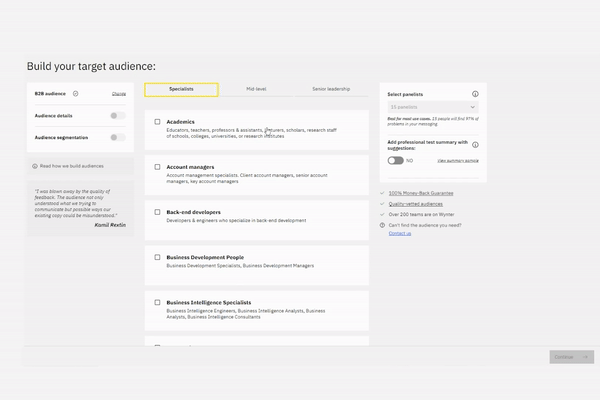Open the Quality-vetted audiences link
Image resolution: width=600 pixels, height=400 pixels.
point(416,204)
